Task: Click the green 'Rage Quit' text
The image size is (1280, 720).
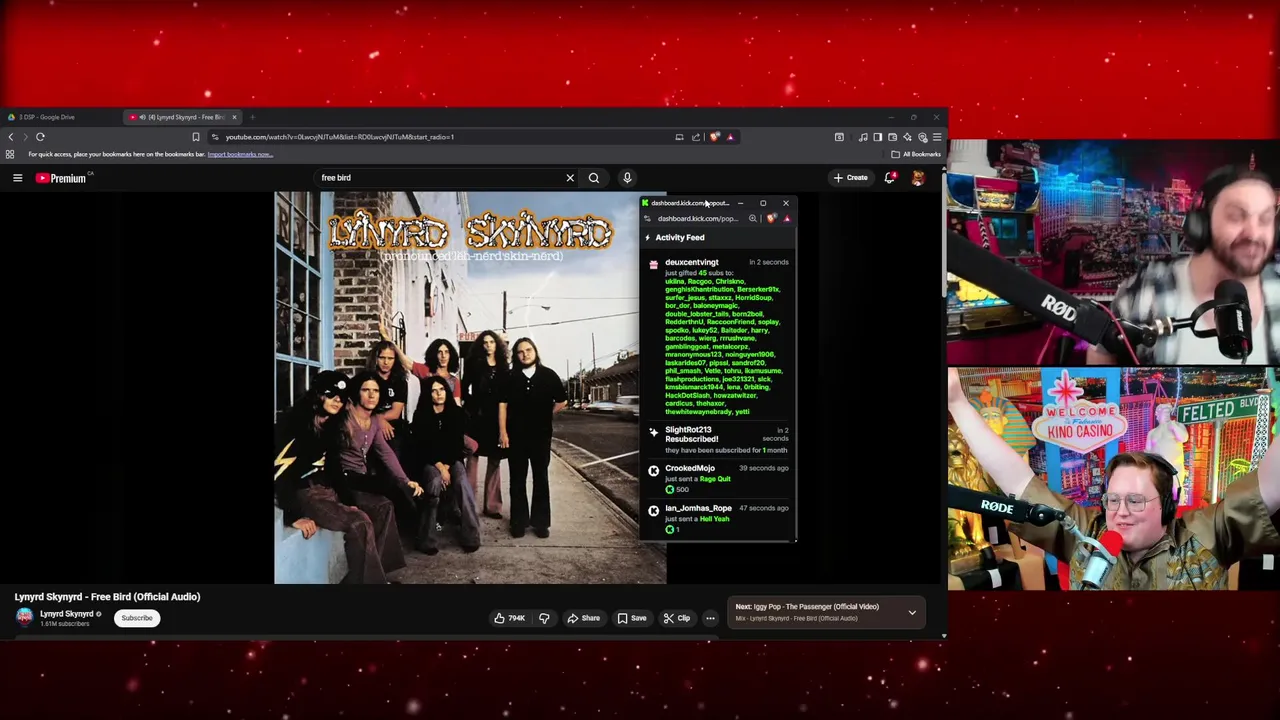Action: click(715, 479)
